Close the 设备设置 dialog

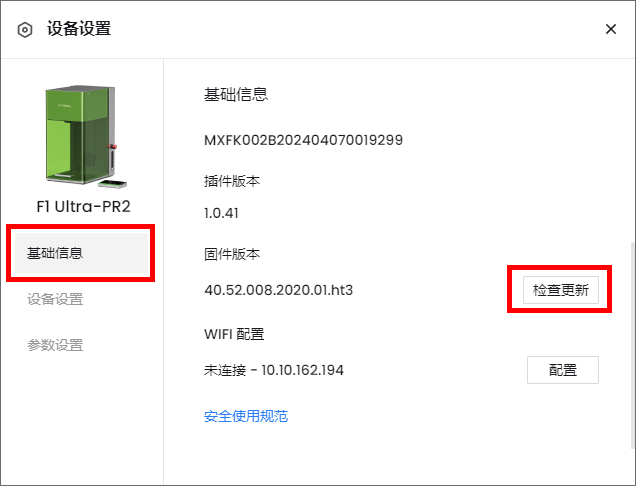(x=610, y=29)
